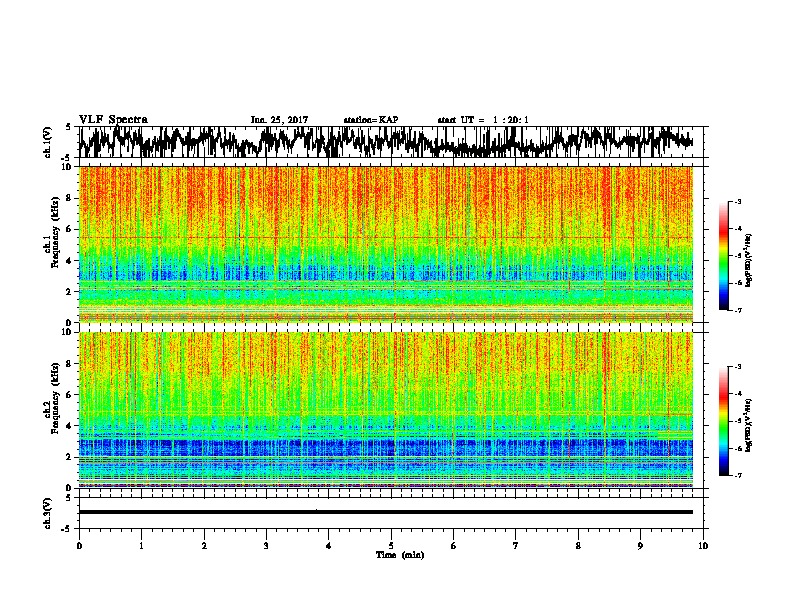792x612 pixels.
Task: Click the time axis tick label "3"
Action: tap(266, 546)
